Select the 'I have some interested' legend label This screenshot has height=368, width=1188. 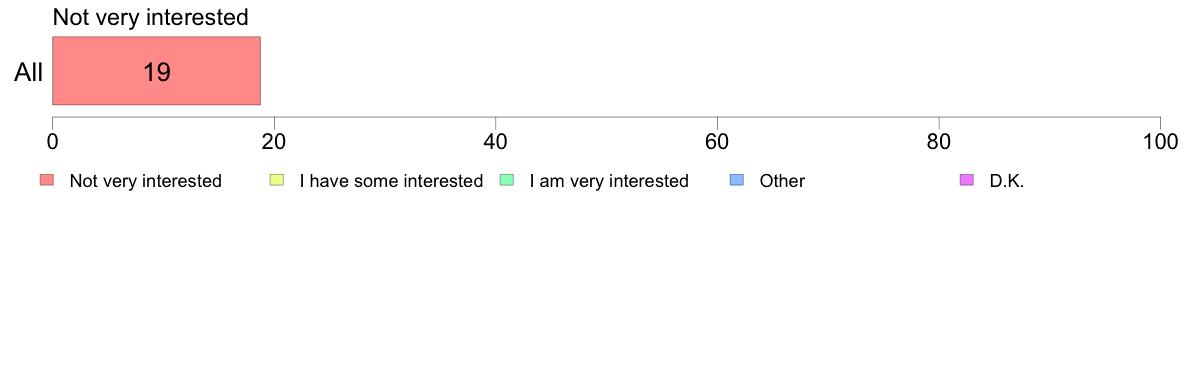[391, 181]
